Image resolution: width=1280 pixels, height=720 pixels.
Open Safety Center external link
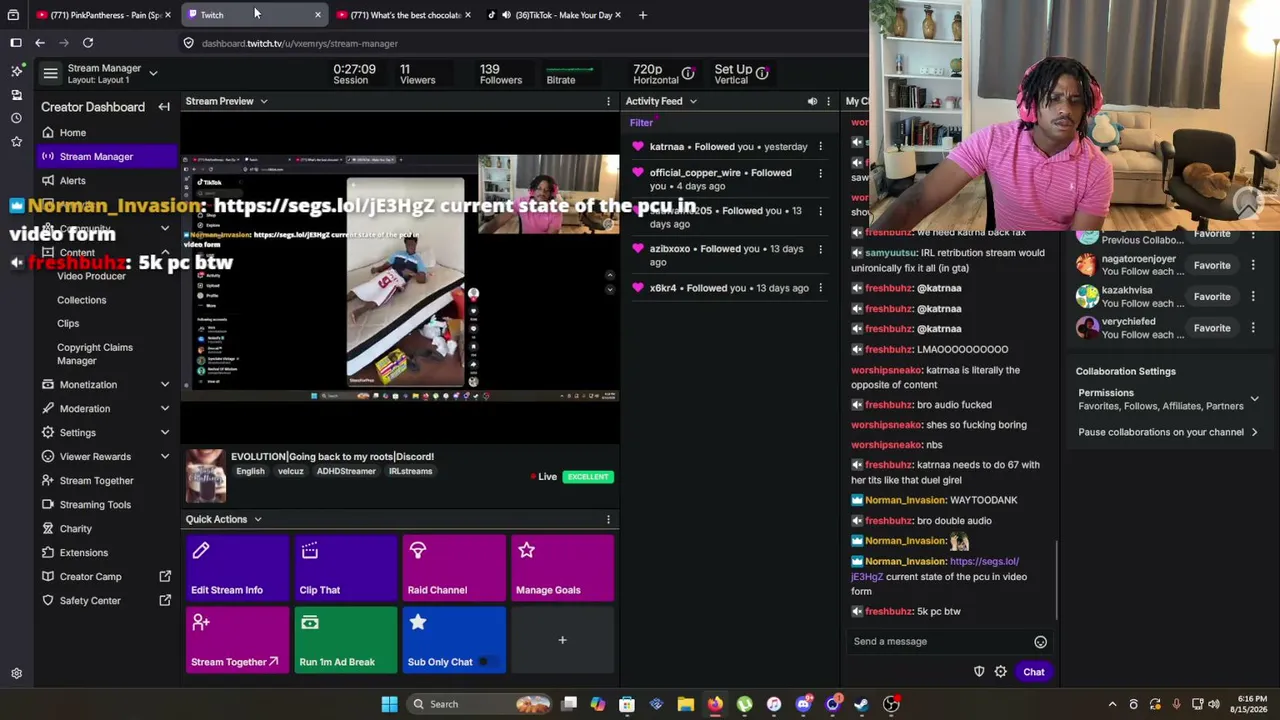(107, 601)
